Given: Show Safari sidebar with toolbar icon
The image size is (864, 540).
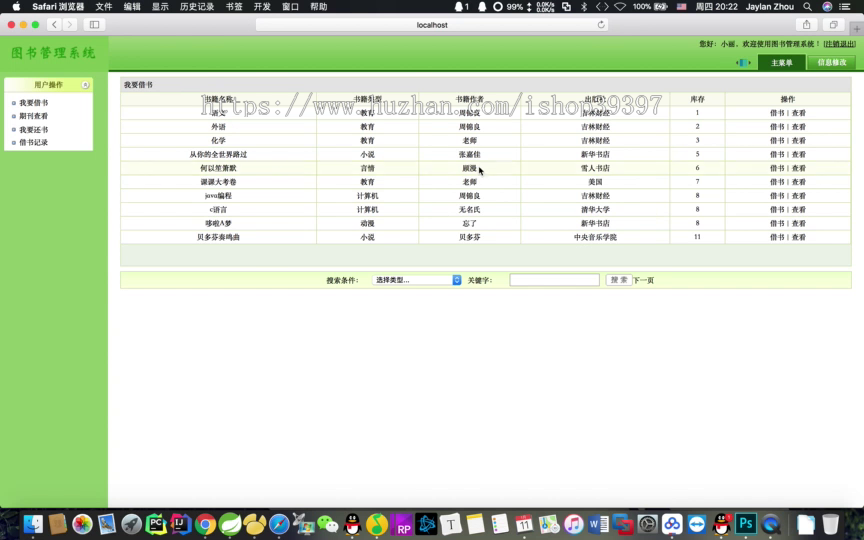Looking at the screenshot, I should (94, 24).
